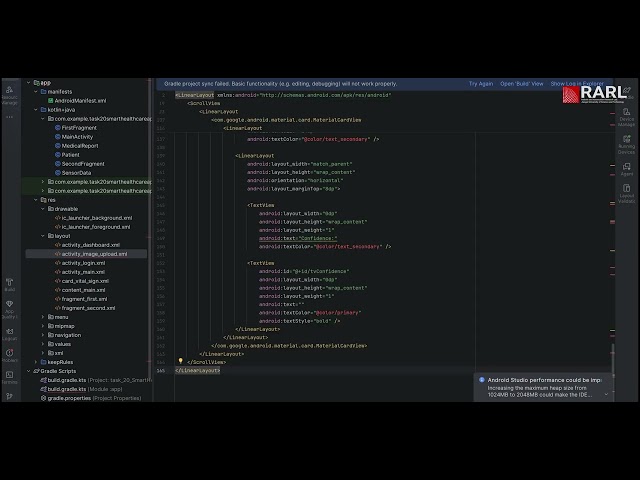This screenshot has width=640, height=480.
Task: Expand the navigation folder
Action: [43, 335]
